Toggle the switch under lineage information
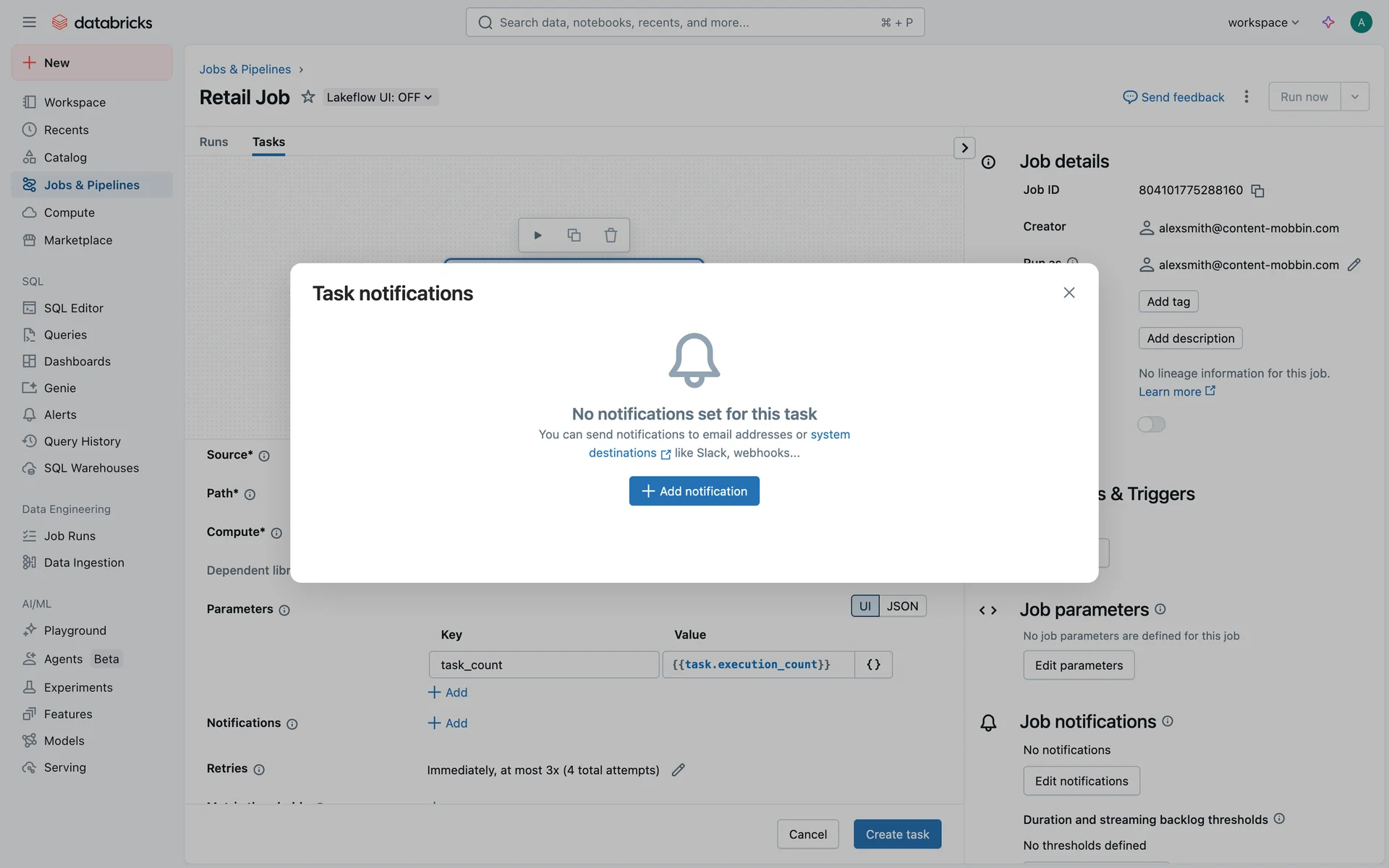This screenshot has width=1389, height=868. click(x=1151, y=425)
